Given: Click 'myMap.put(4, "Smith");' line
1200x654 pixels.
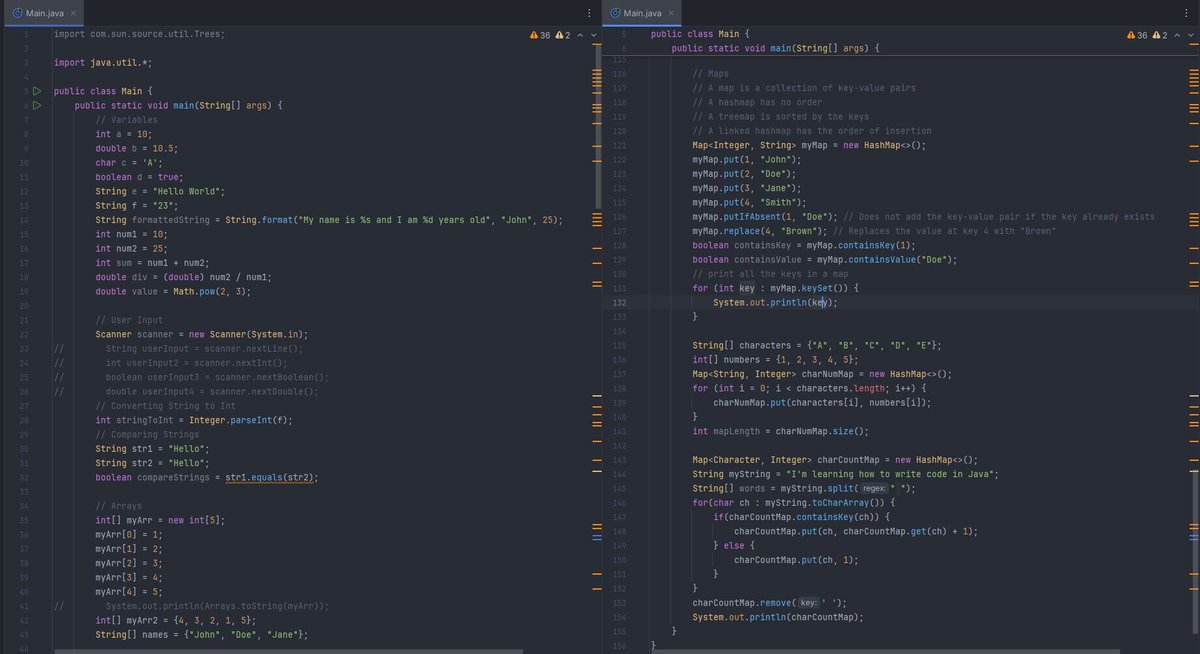Looking at the screenshot, I should coord(748,202).
